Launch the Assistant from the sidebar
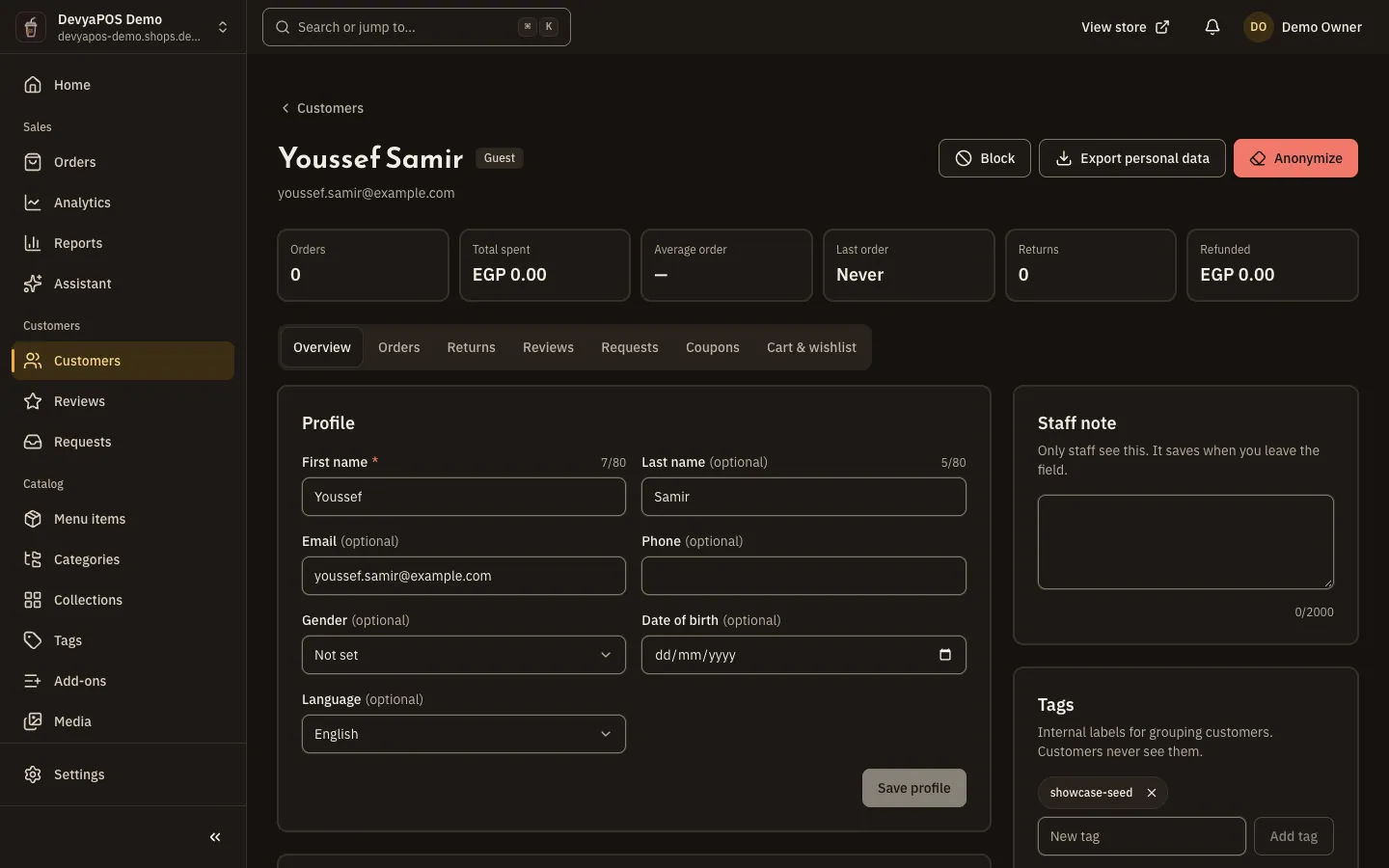1389x868 pixels. coord(123,284)
